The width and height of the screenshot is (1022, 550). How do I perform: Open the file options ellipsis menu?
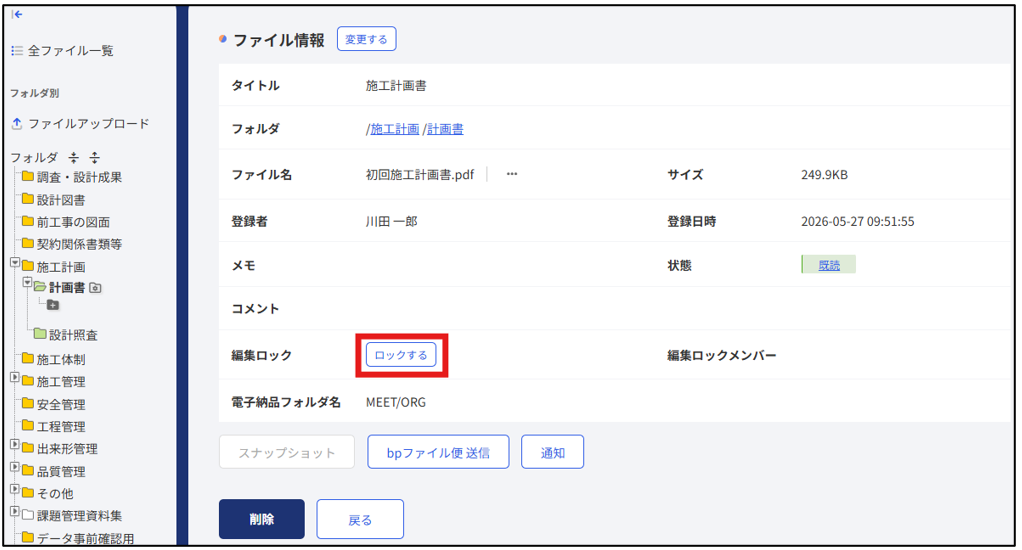(512, 174)
